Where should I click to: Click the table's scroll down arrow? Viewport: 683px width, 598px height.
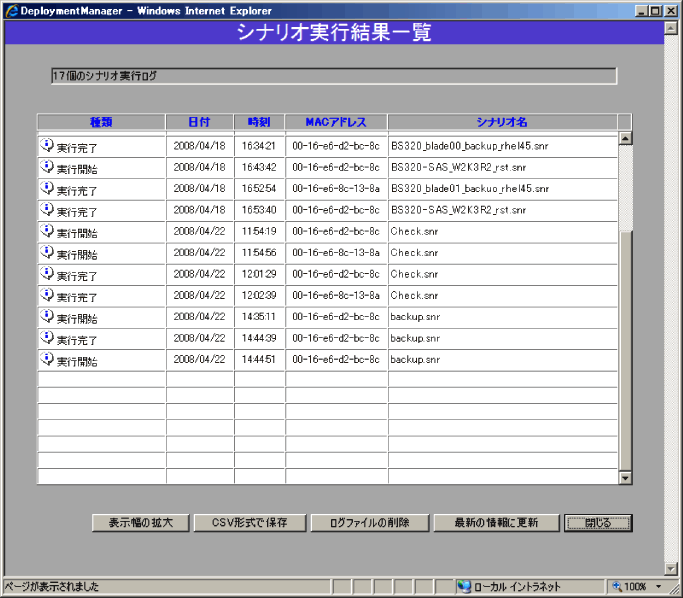tap(626, 478)
